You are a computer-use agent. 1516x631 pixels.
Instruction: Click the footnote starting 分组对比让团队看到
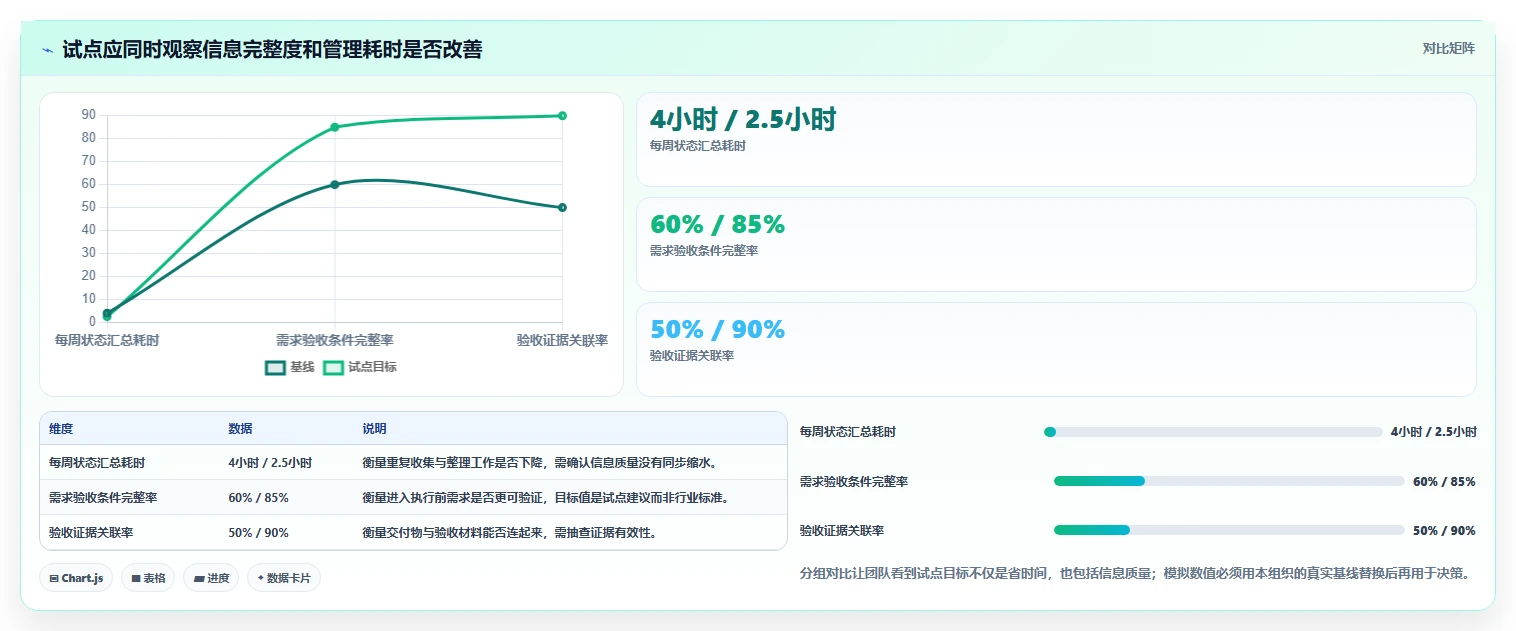(1134, 574)
